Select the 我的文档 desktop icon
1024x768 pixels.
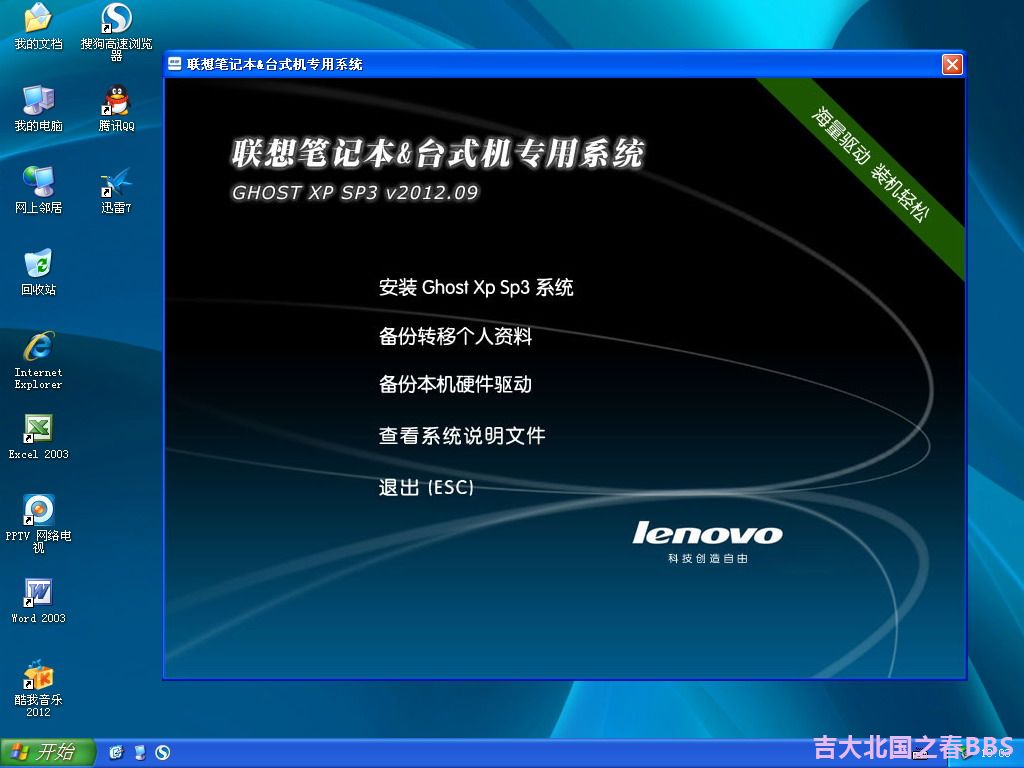click(x=38, y=26)
